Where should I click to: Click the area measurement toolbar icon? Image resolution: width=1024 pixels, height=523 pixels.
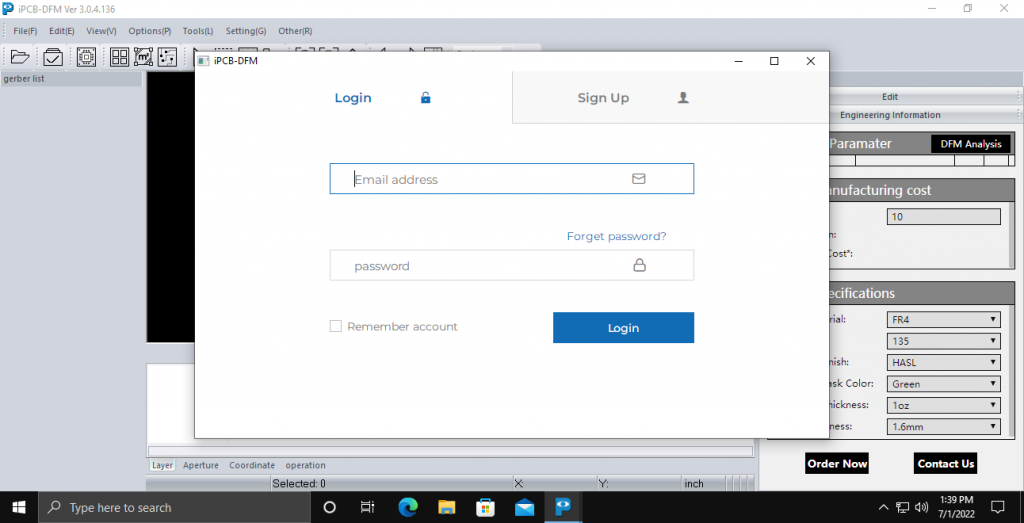coord(143,57)
